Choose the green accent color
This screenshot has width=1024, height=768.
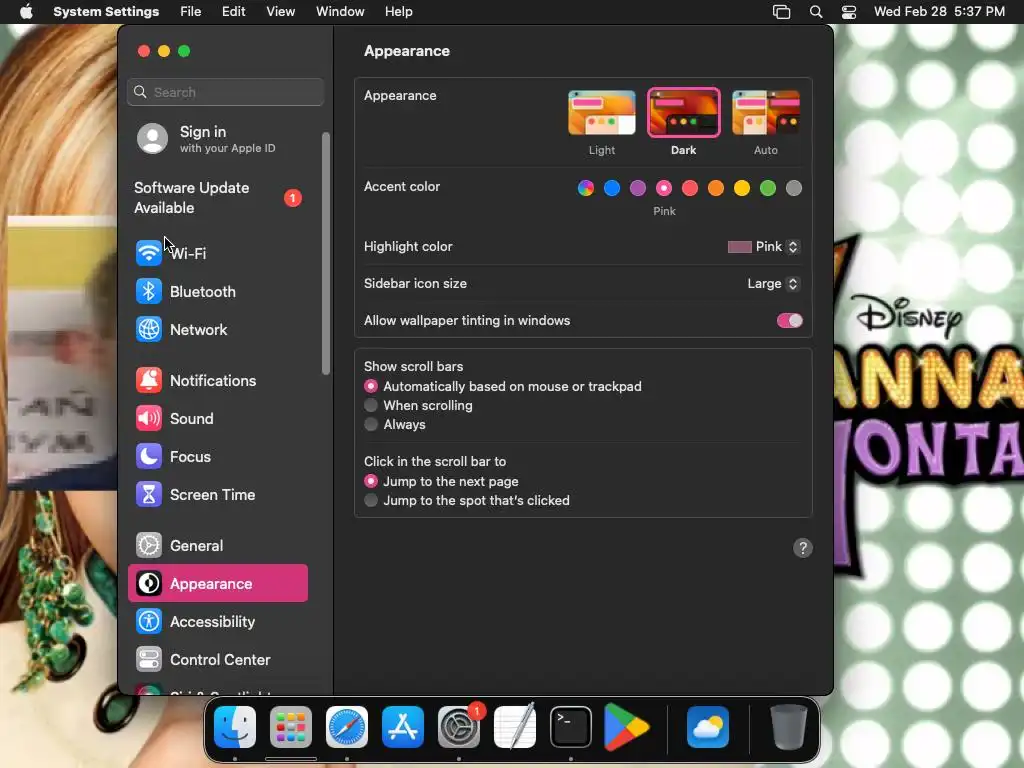pyautogui.click(x=768, y=188)
